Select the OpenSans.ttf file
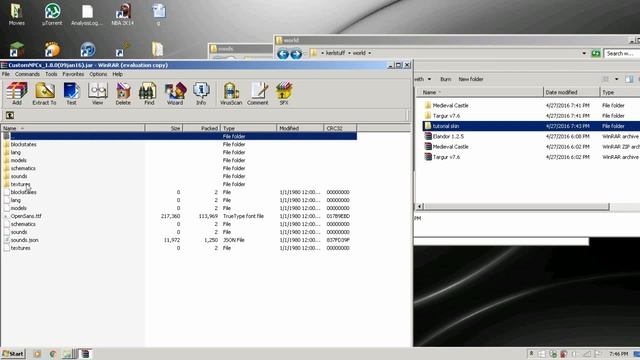 (180, 216)
